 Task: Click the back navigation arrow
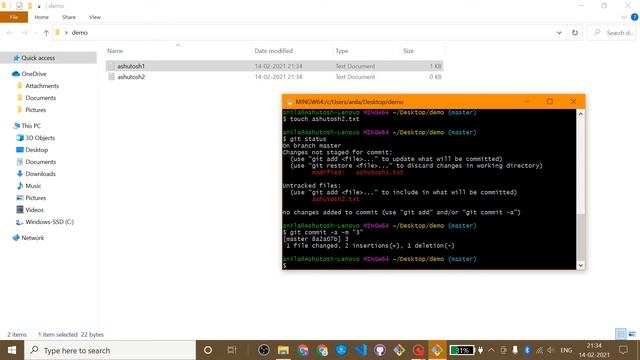[x=10, y=33]
